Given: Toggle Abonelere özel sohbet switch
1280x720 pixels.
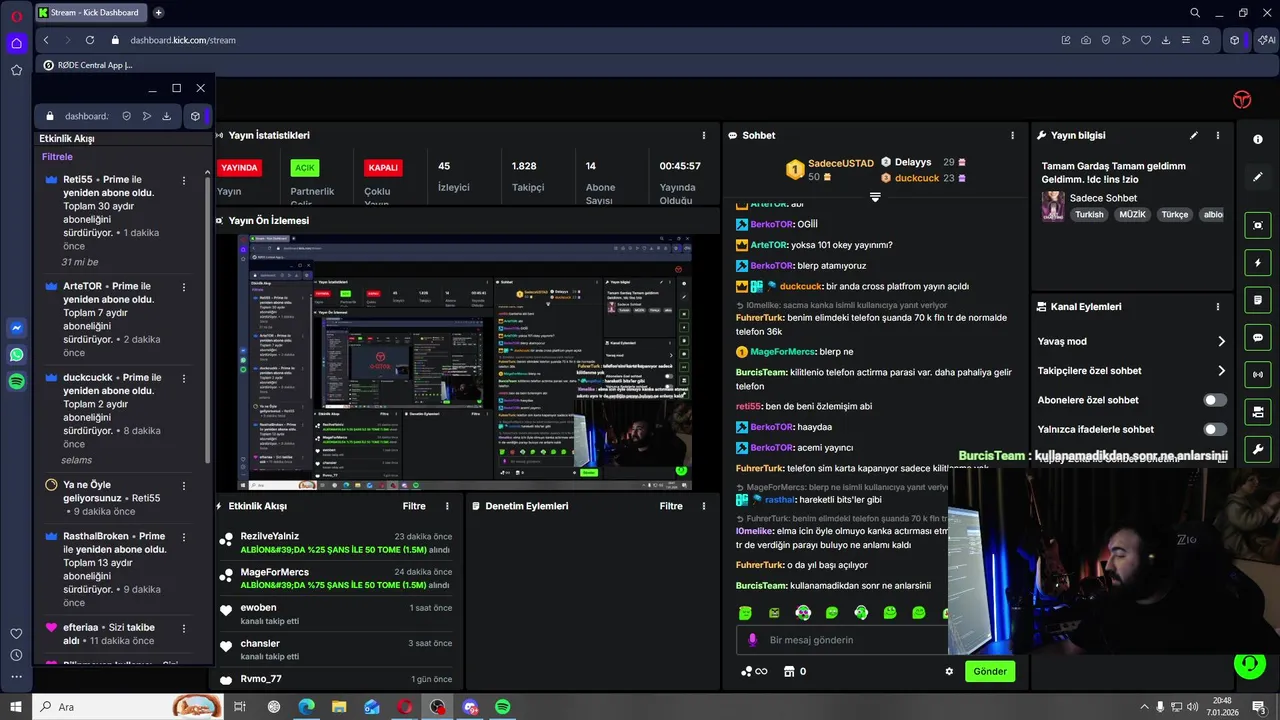Looking at the screenshot, I should point(1215,400).
